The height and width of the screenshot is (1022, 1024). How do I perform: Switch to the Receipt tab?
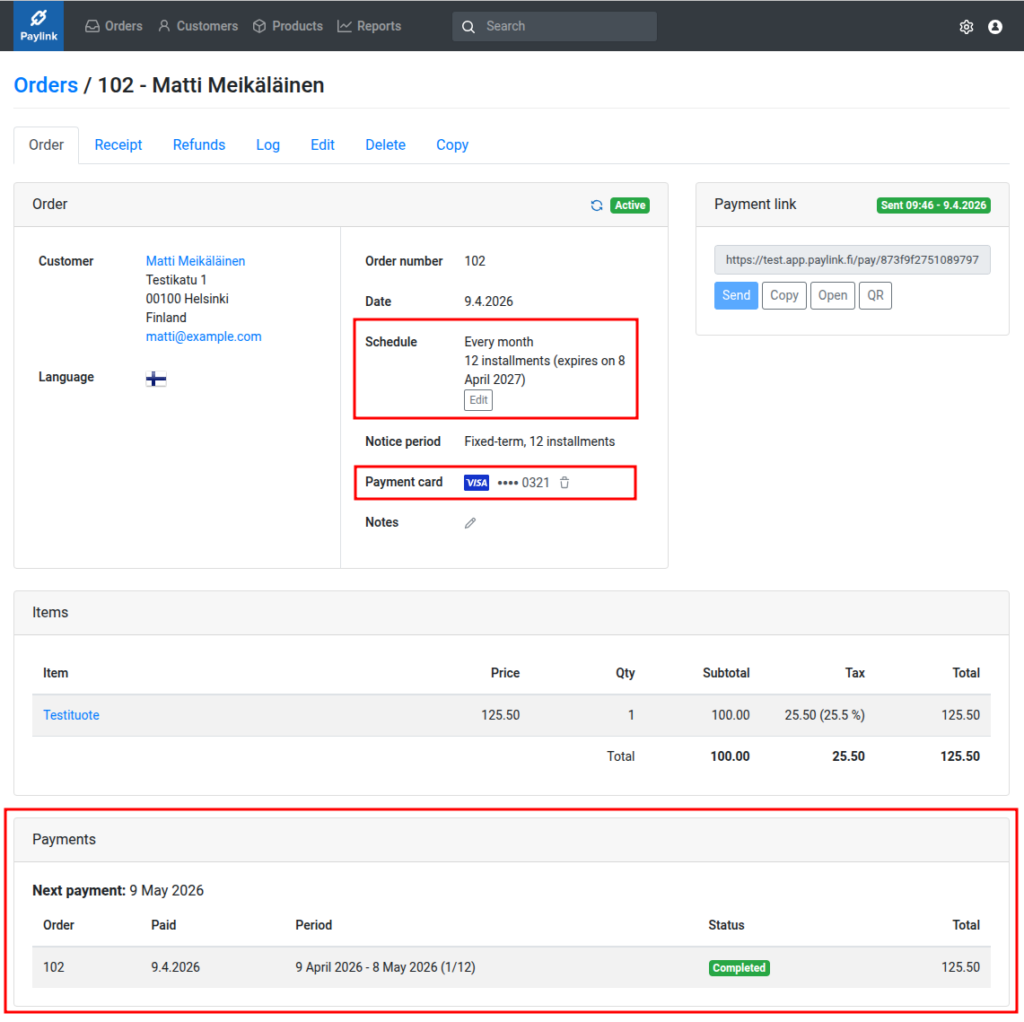(x=118, y=145)
